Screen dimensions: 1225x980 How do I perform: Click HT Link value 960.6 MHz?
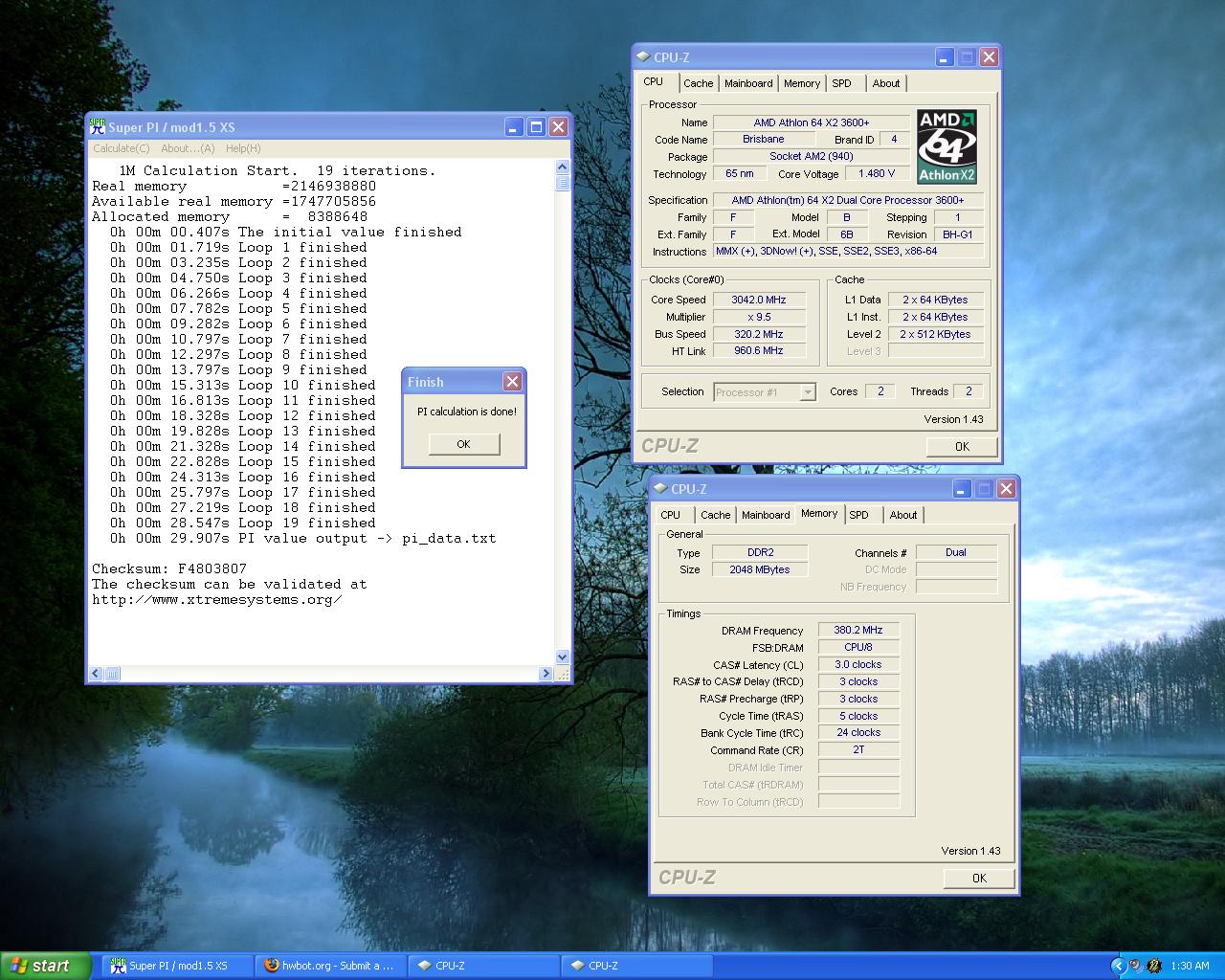[x=758, y=350]
